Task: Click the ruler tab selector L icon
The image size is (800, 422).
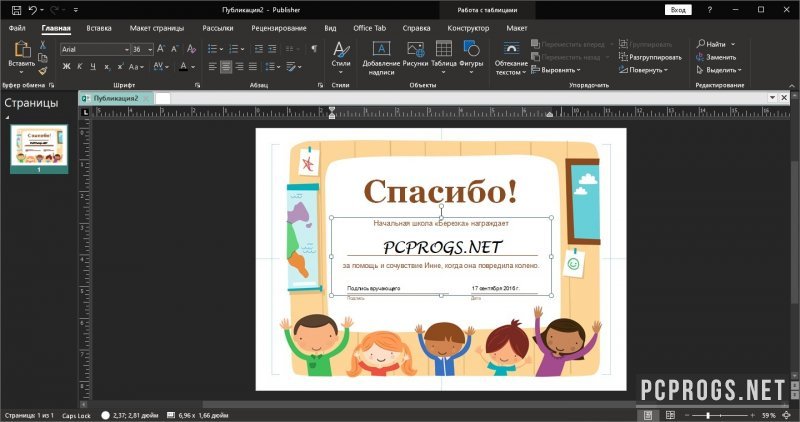Action: coord(85,112)
